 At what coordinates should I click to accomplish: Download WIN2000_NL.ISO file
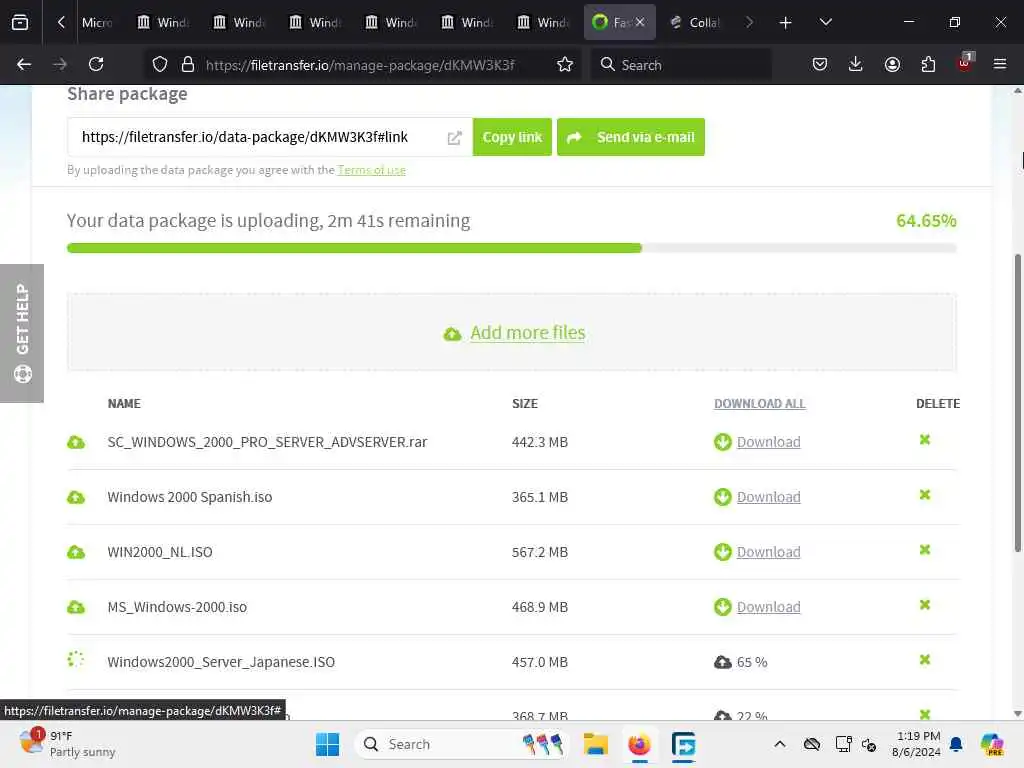[x=768, y=552]
